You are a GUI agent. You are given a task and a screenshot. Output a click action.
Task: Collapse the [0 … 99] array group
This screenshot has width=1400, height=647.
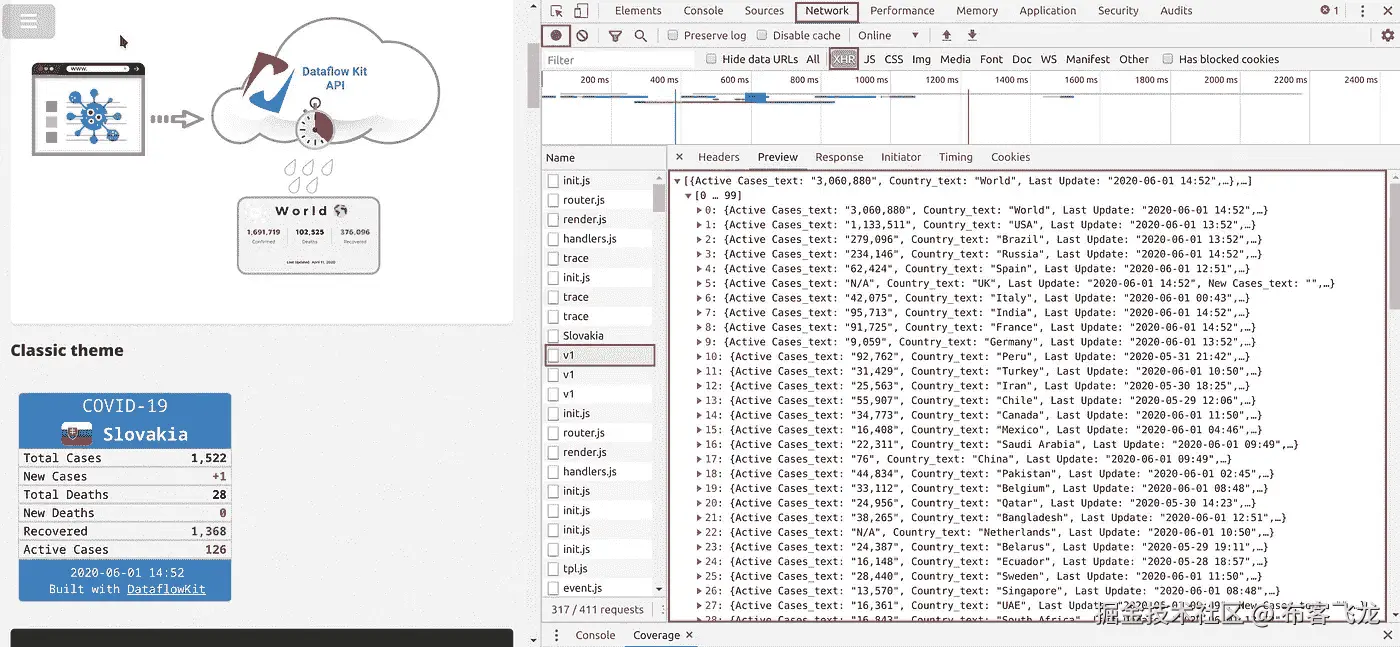(687, 196)
